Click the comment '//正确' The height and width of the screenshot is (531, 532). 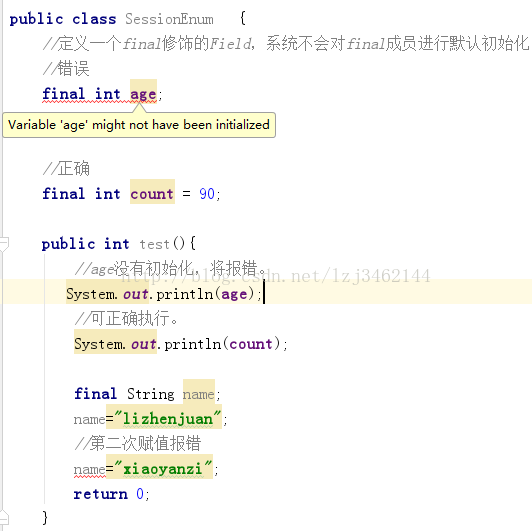(x=66, y=169)
